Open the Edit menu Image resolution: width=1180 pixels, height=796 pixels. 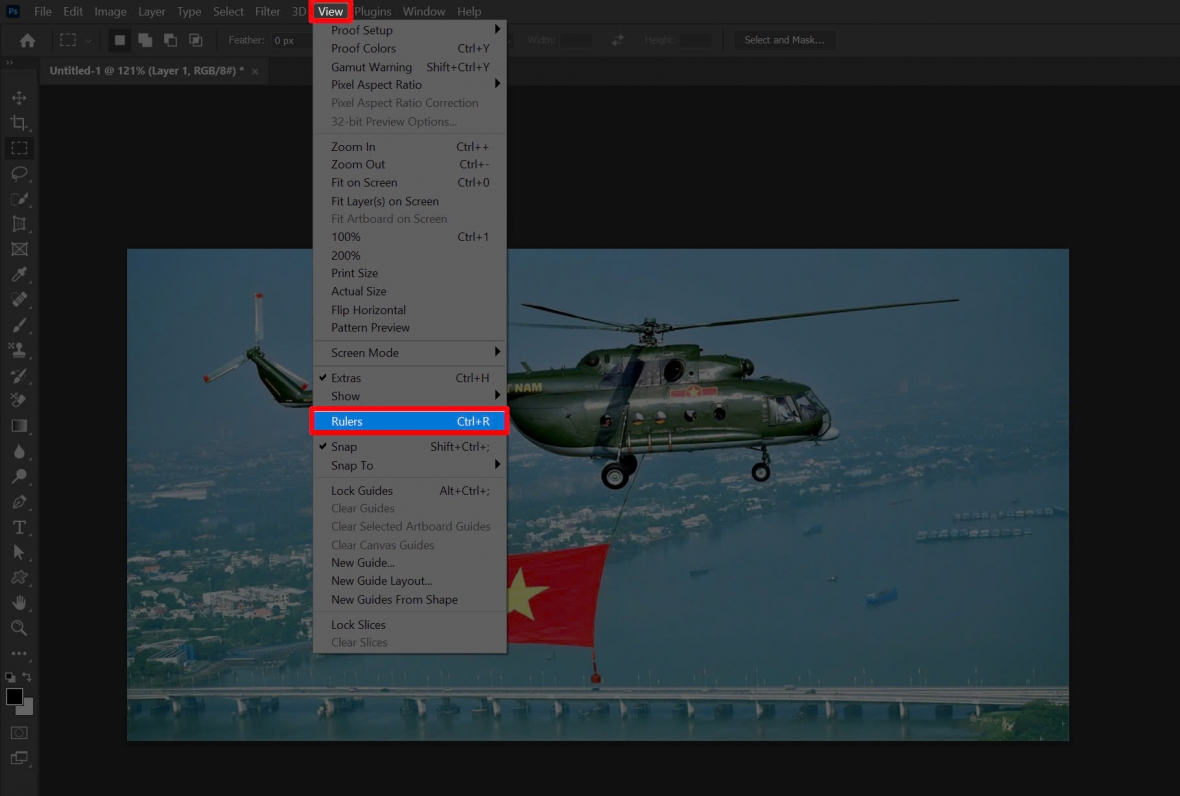click(x=73, y=11)
